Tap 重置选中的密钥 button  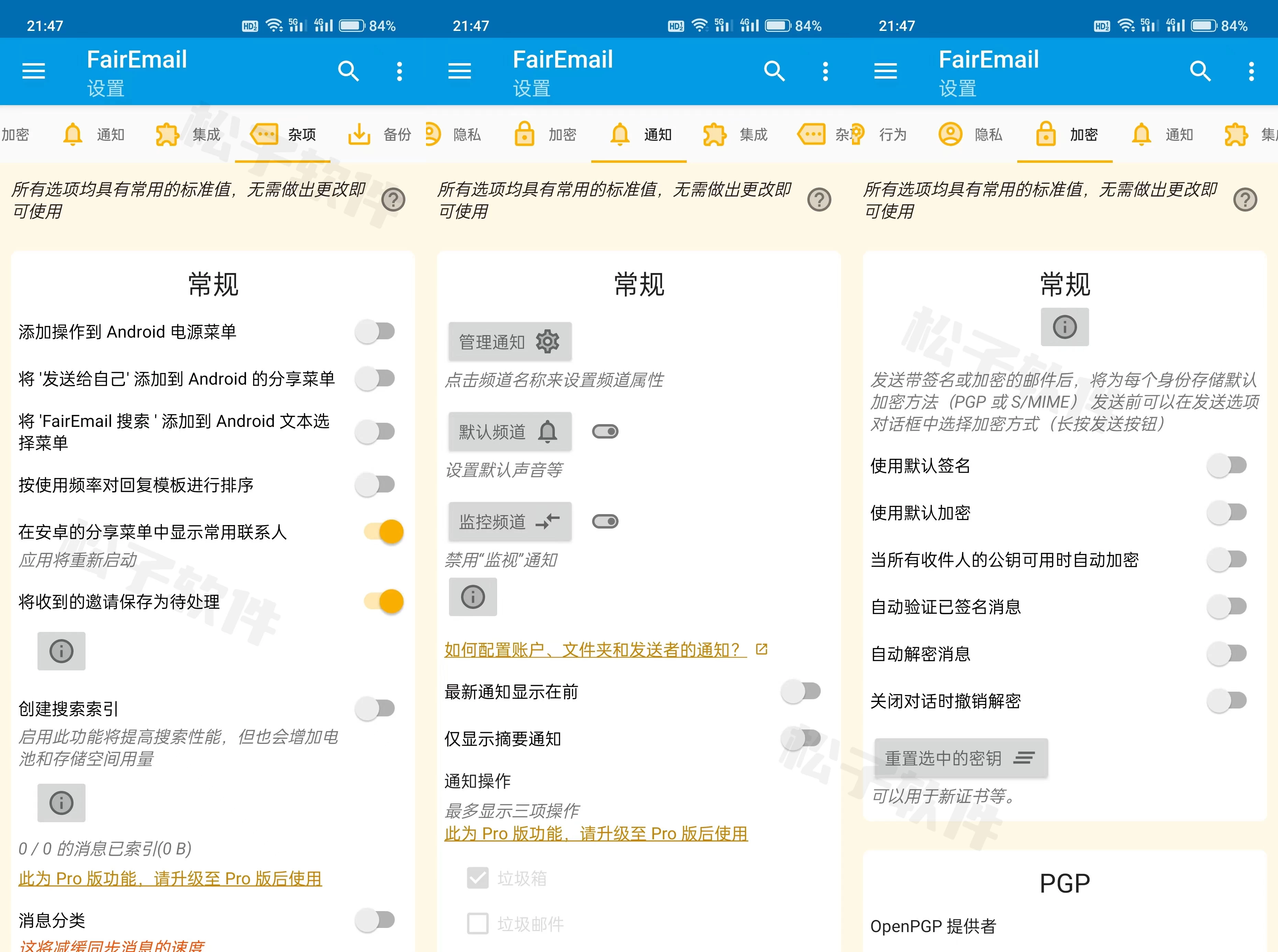[961, 758]
